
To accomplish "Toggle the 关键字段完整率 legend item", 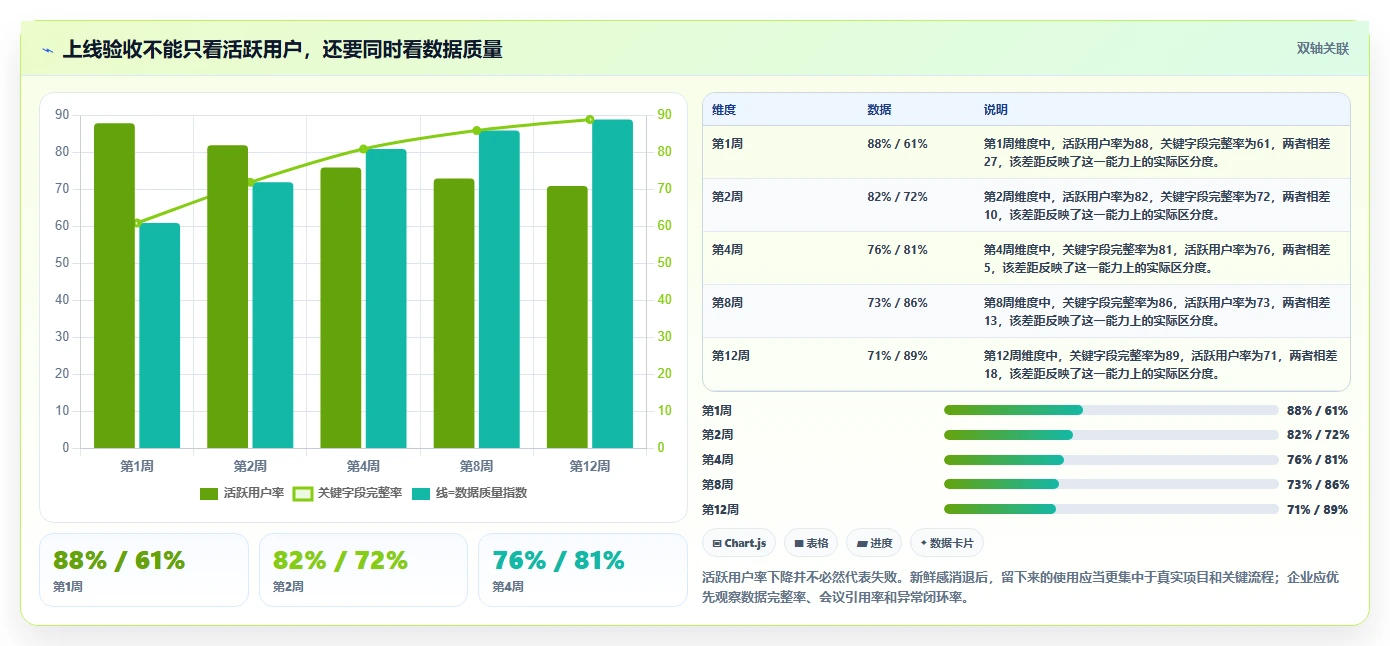I will [347, 493].
